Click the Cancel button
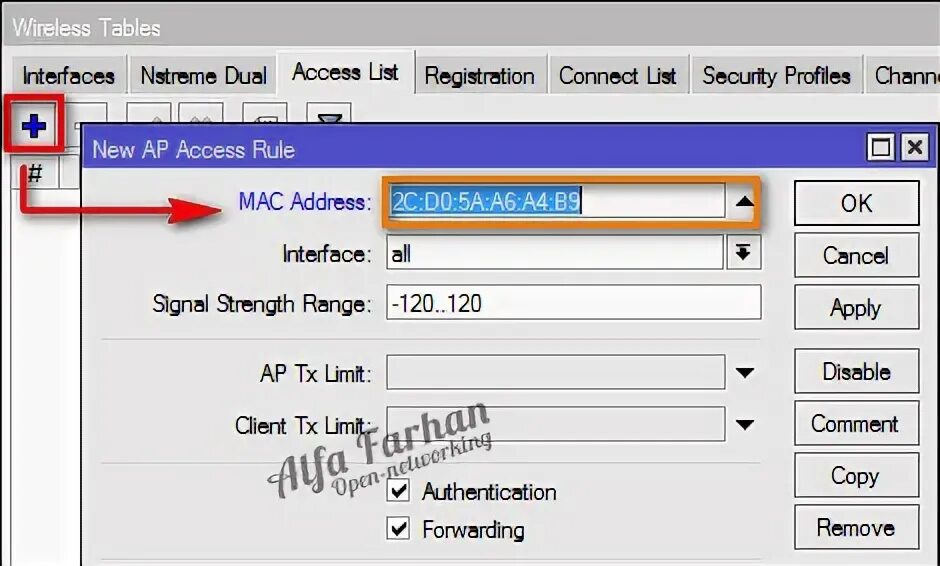This screenshot has height=566, width=940. pyautogui.click(x=857, y=255)
